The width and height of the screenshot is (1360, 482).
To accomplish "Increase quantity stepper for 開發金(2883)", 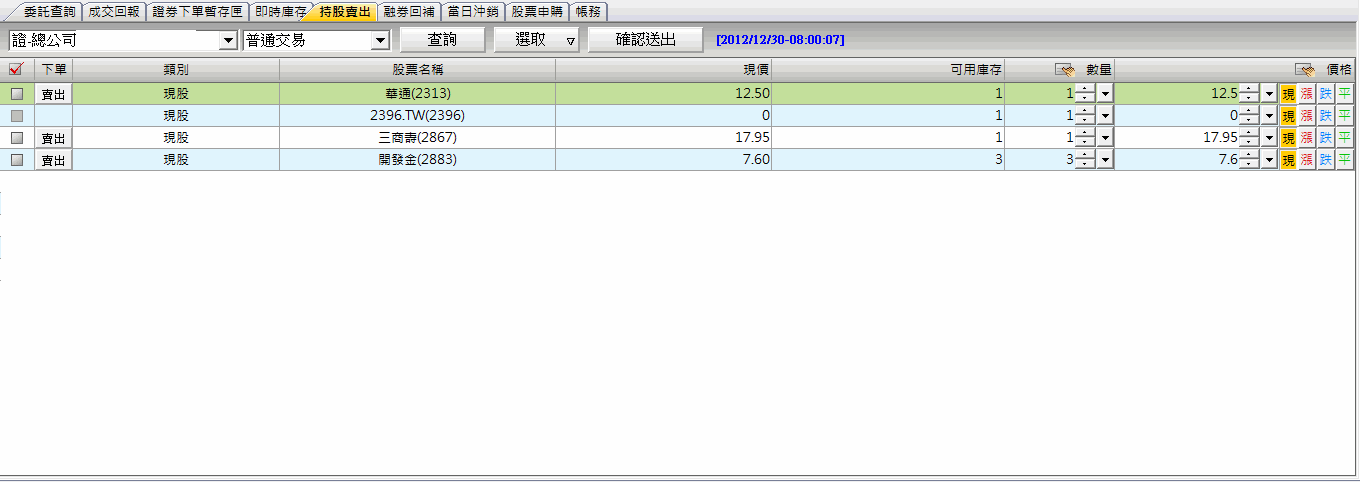I will pyautogui.click(x=1085, y=156).
